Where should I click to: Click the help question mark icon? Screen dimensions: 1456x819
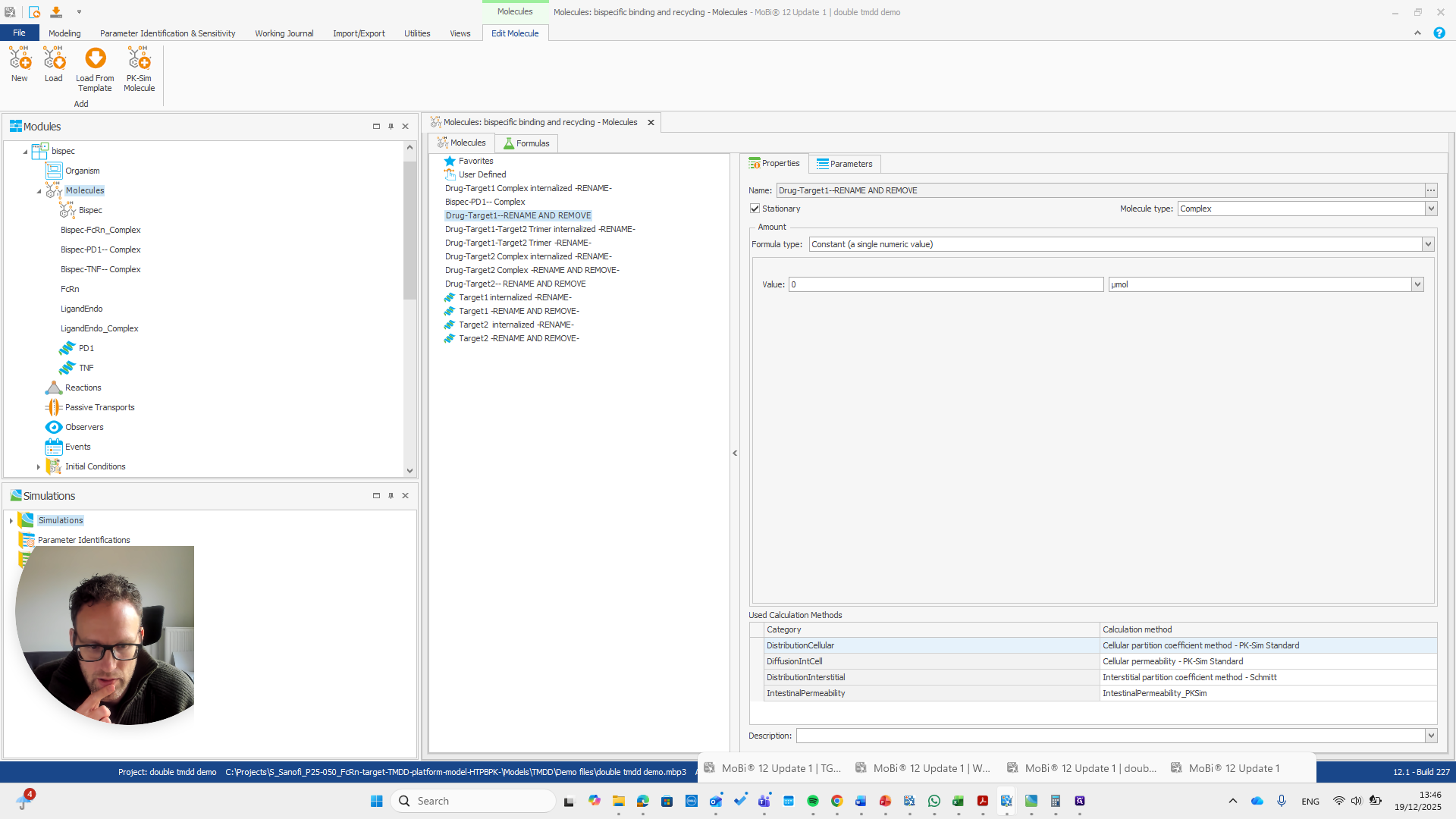click(1439, 33)
